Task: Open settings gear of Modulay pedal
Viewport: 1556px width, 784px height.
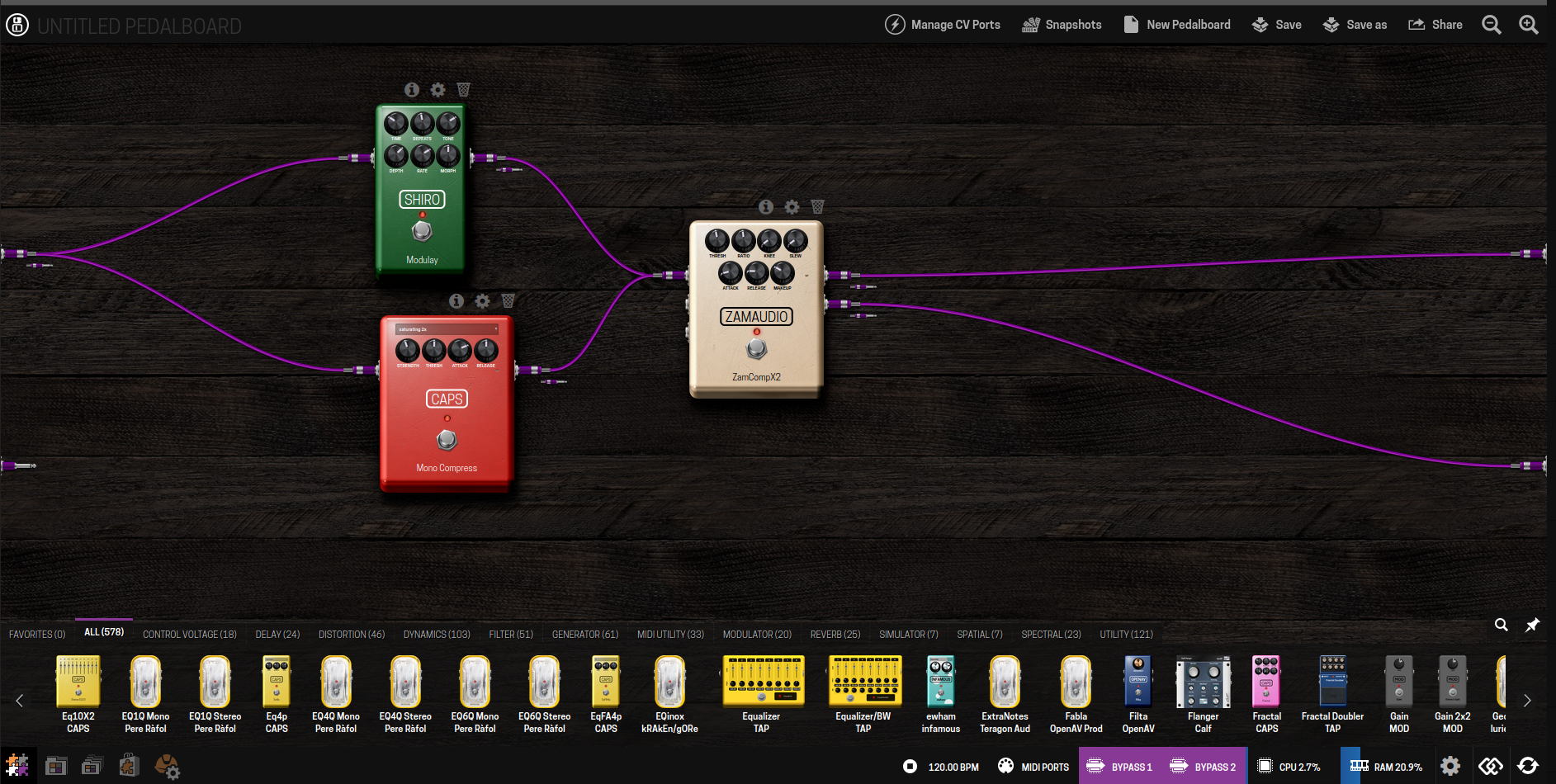Action: pos(438,90)
